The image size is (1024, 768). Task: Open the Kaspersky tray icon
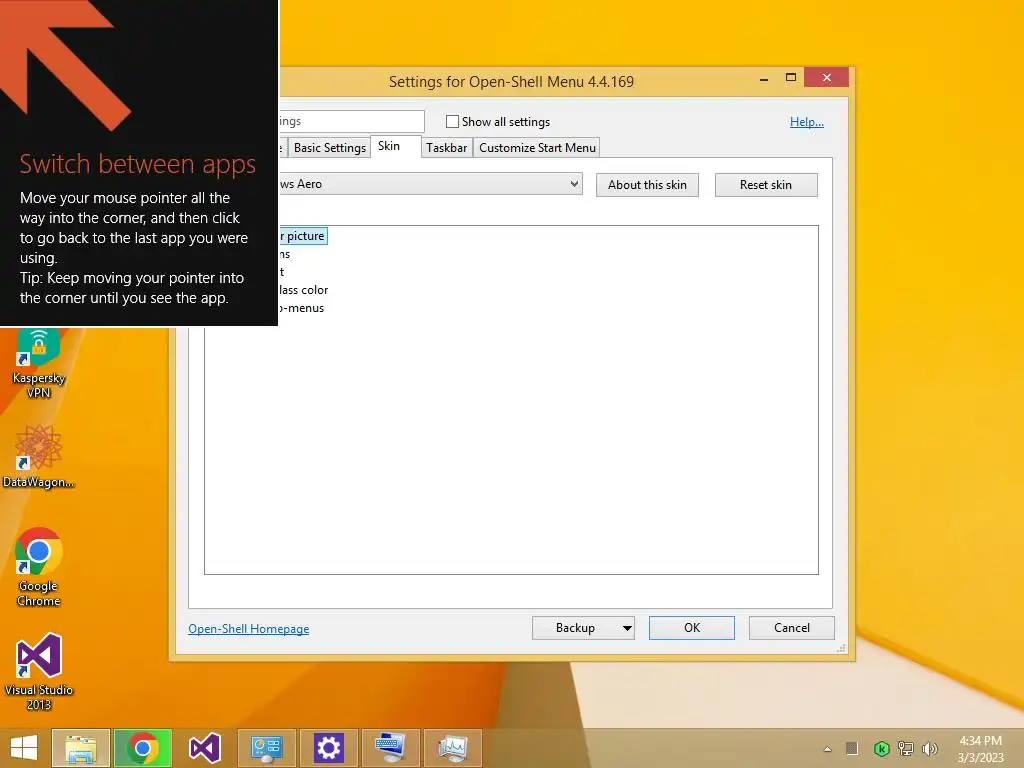tap(882, 748)
